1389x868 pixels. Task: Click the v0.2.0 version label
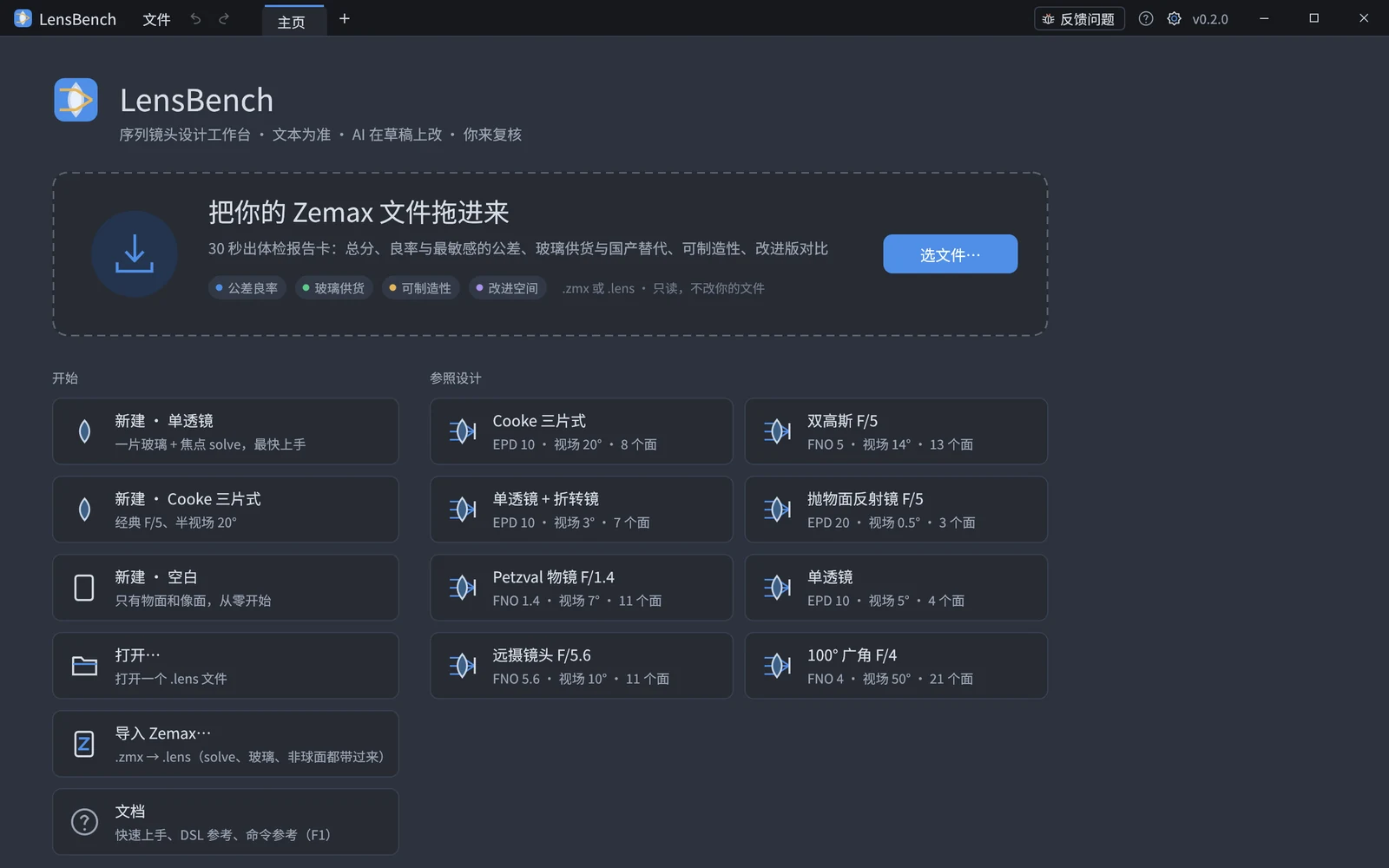point(1210,19)
